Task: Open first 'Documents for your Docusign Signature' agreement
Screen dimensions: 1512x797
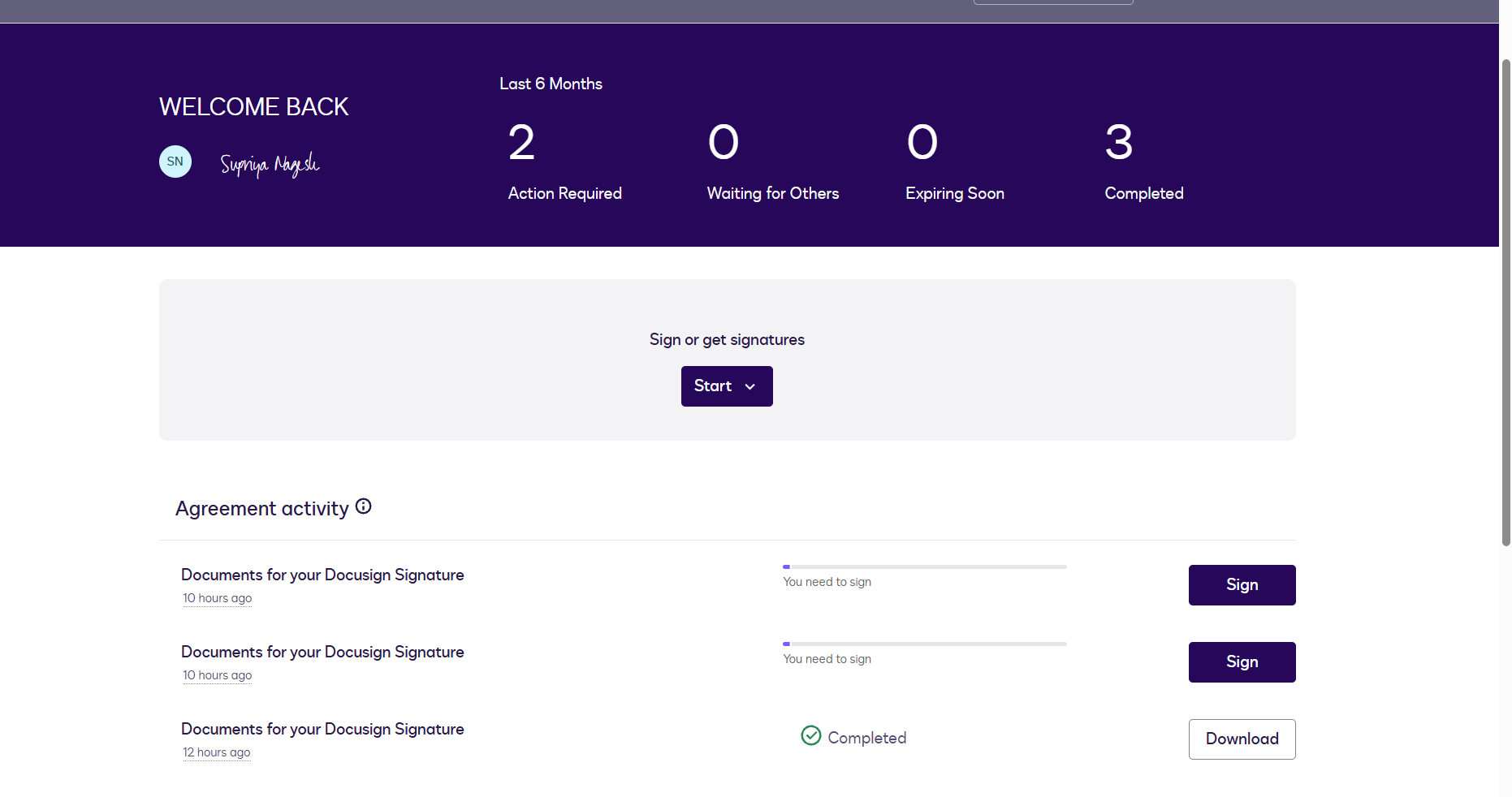Action: pyautogui.click(x=322, y=575)
